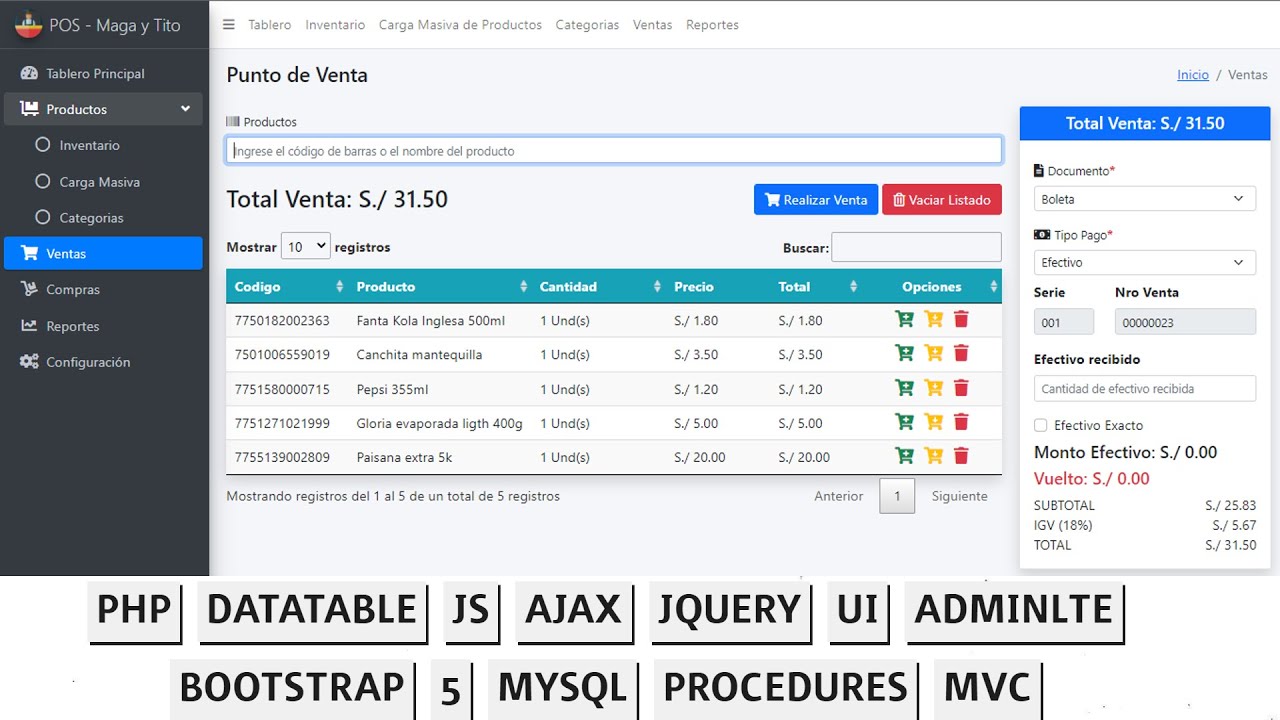Reduce Gloria evaporada with yellow cart icon
The width and height of the screenshot is (1280, 720).
coord(934,422)
